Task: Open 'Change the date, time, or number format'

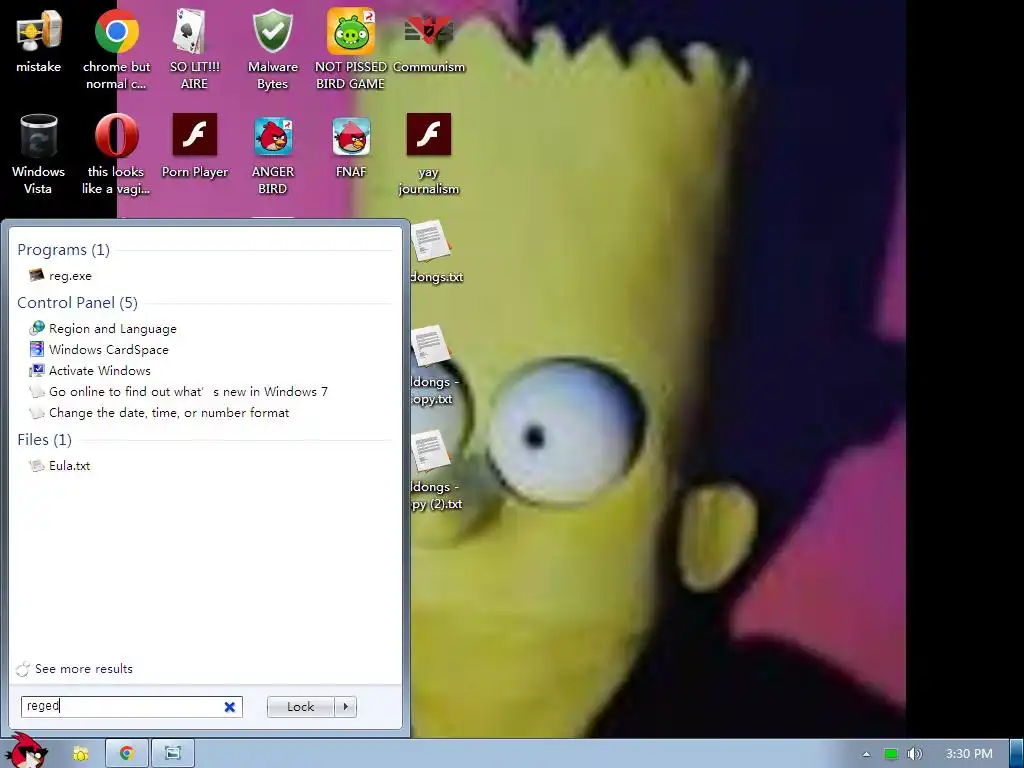Action: (159, 412)
